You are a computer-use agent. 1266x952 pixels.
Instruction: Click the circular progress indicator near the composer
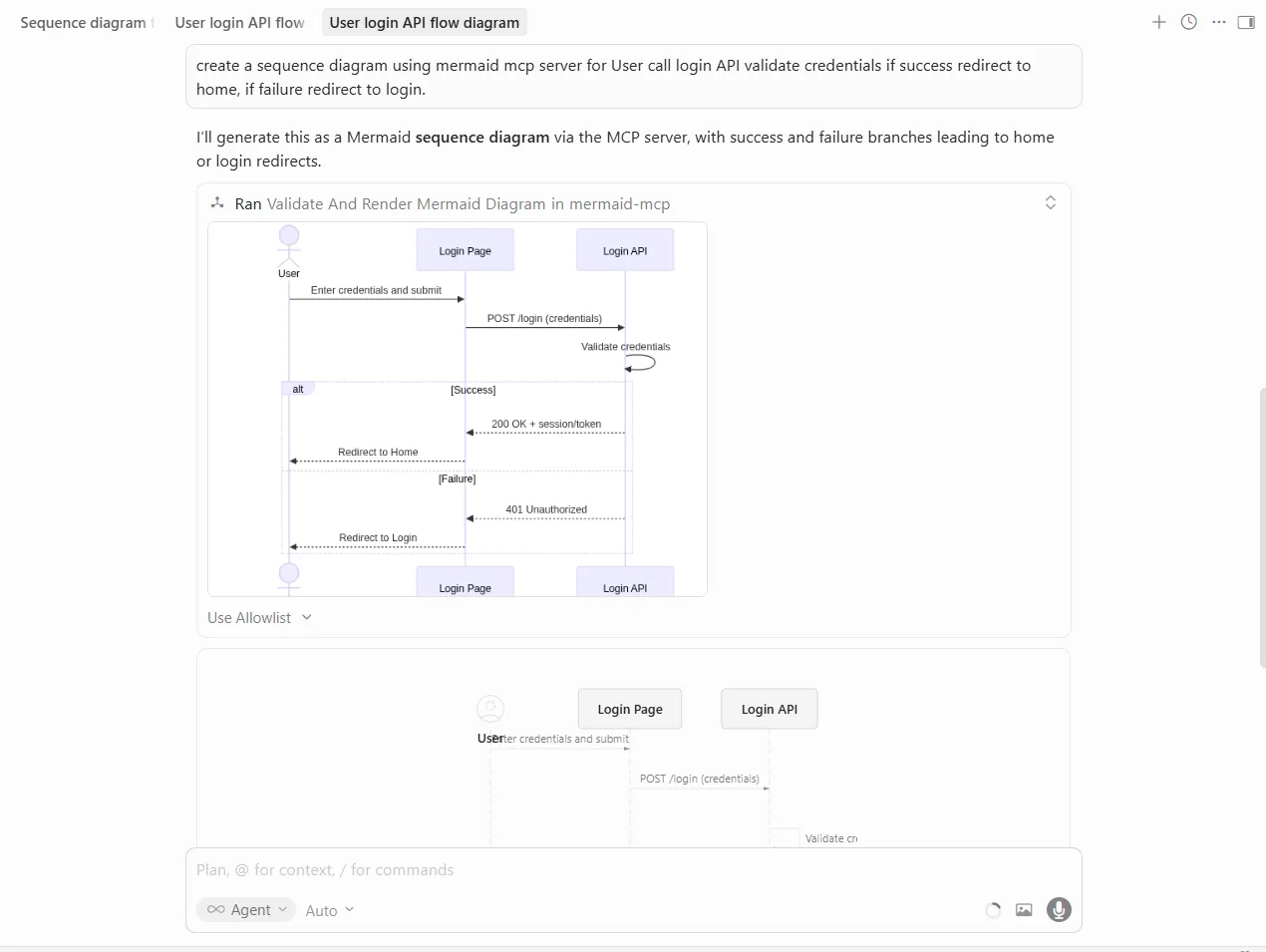(x=992, y=909)
